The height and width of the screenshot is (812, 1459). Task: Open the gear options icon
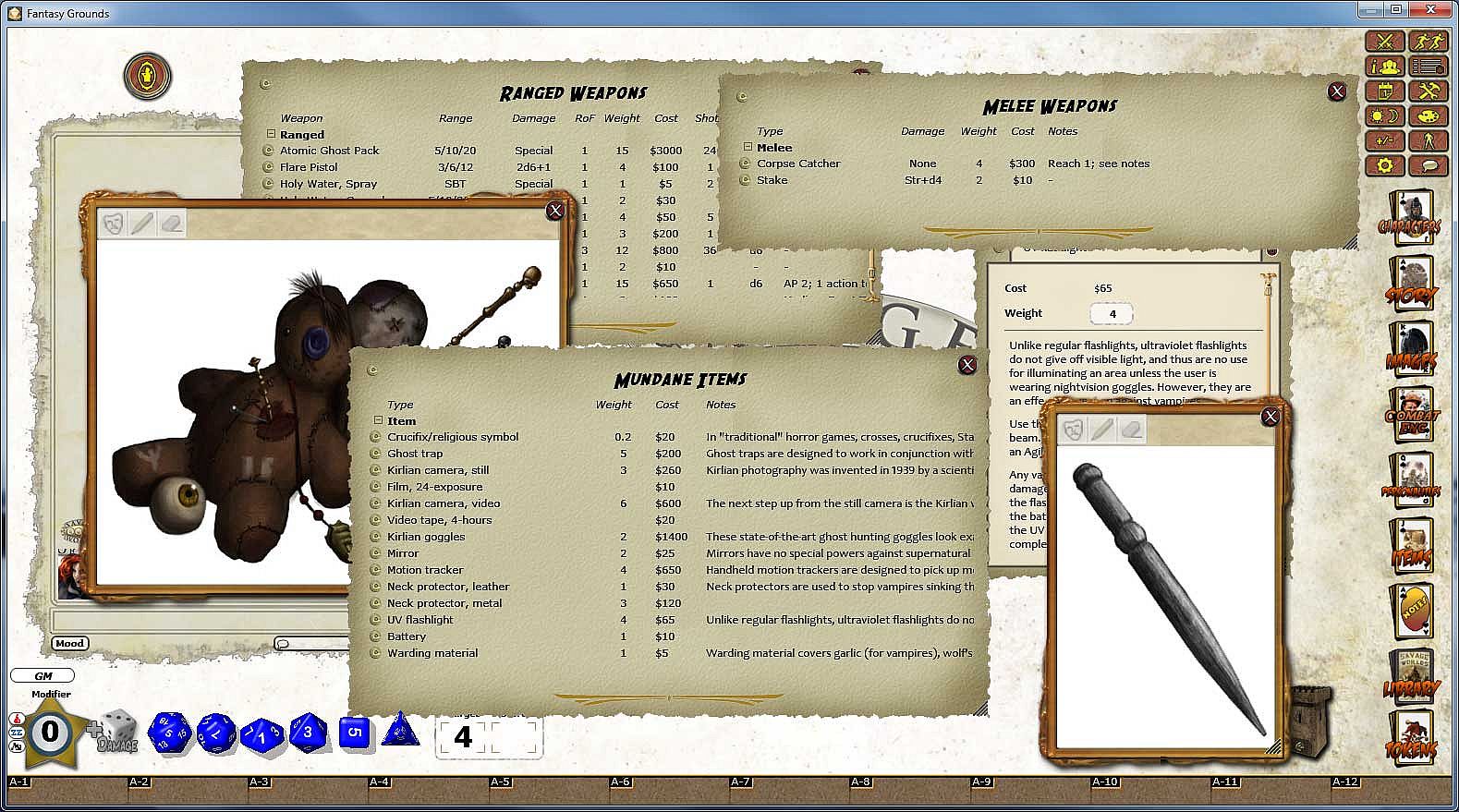coord(1385,166)
